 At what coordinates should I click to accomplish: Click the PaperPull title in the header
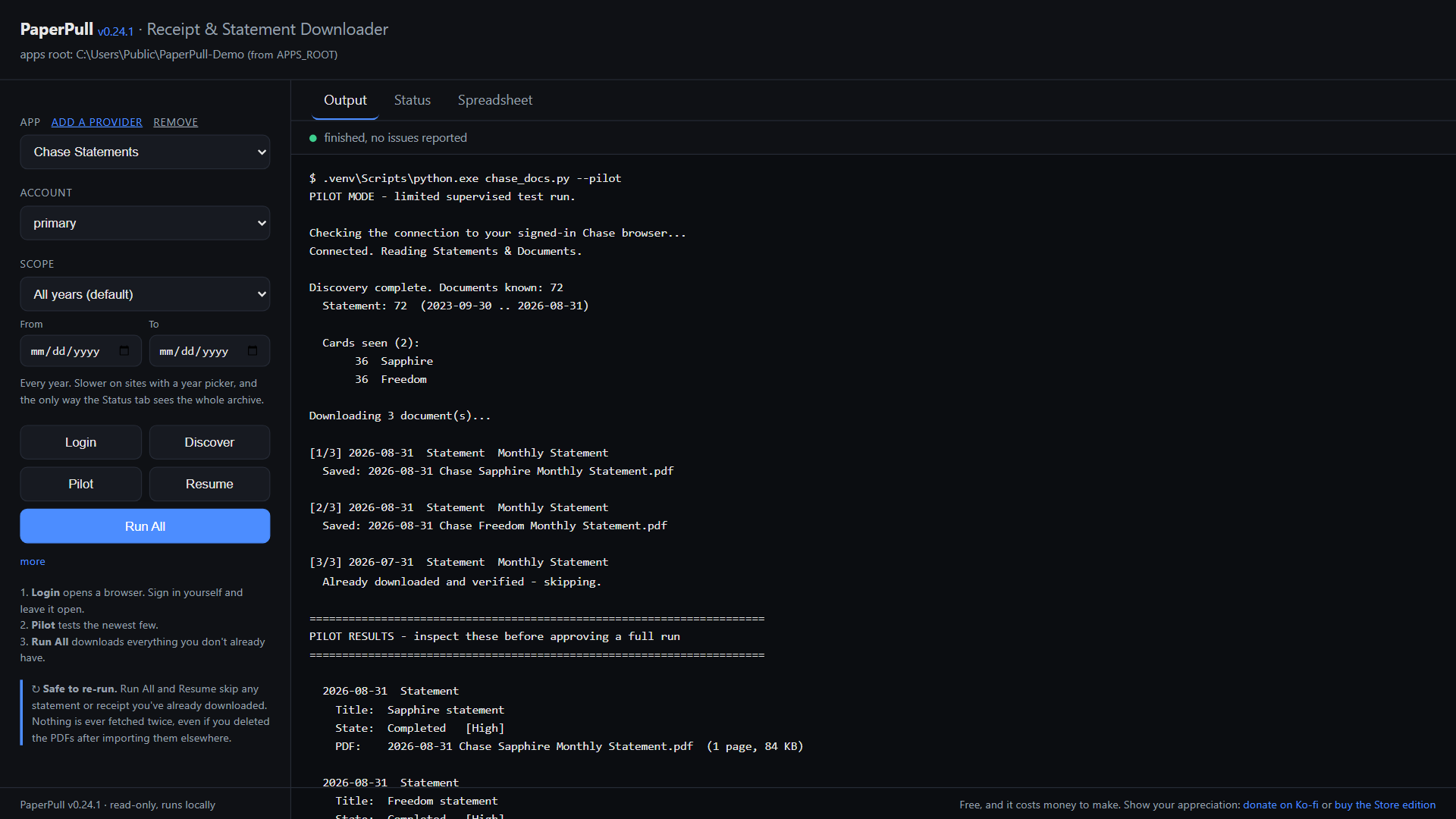(x=57, y=29)
